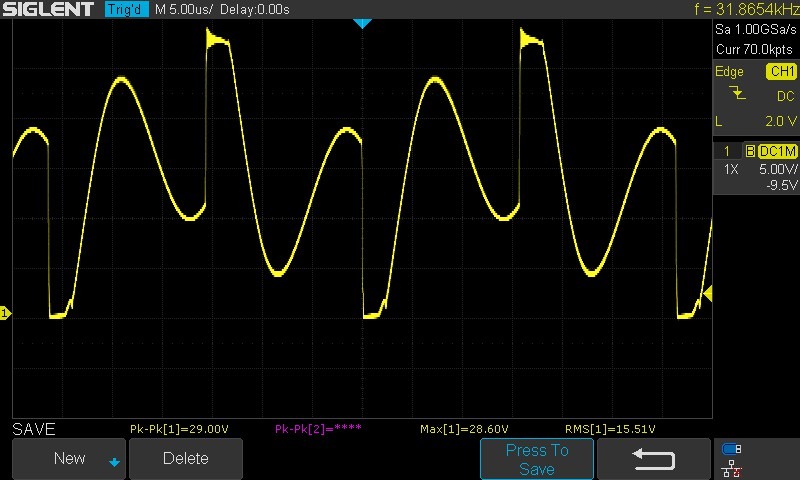The image size is (800, 480).
Task: Click the CH1 trigger source badge
Action: pyautogui.click(x=781, y=71)
